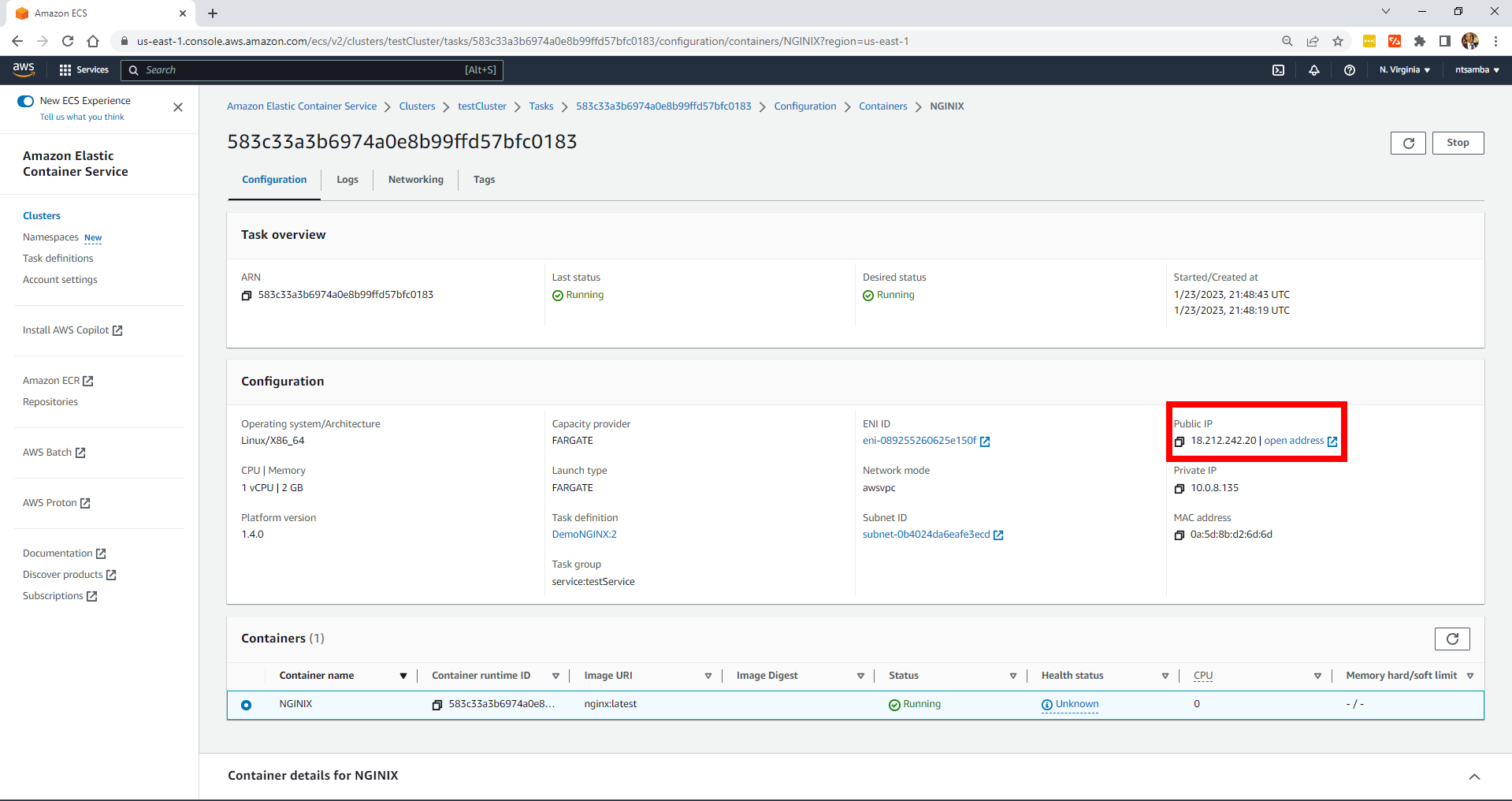The height and width of the screenshot is (801, 1512).
Task: Copy the container runtime ID
Action: click(x=437, y=705)
